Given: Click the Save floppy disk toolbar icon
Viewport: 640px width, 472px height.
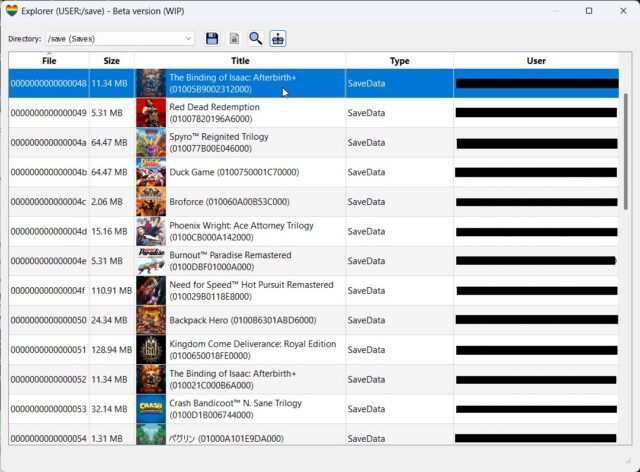Looking at the screenshot, I should coord(212,39).
